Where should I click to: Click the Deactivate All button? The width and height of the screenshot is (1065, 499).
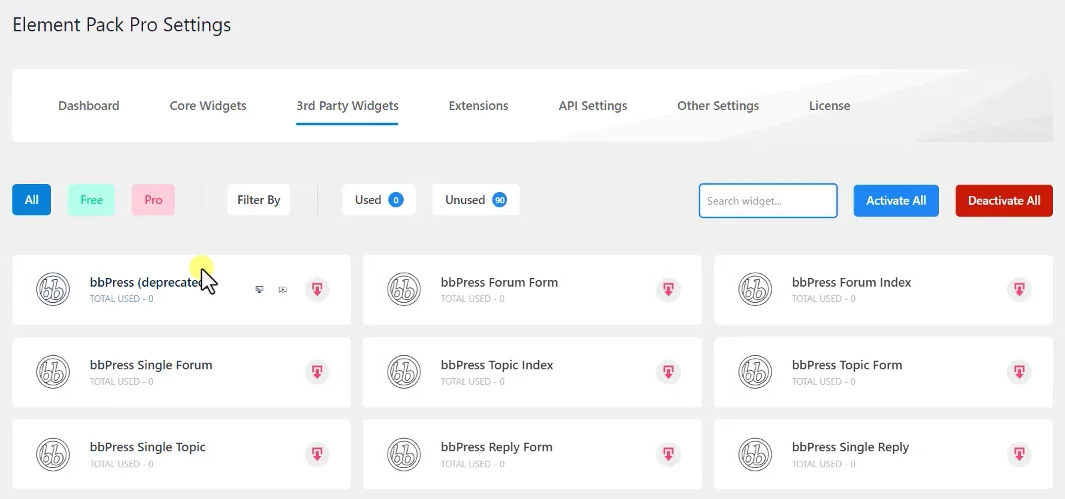click(1004, 201)
